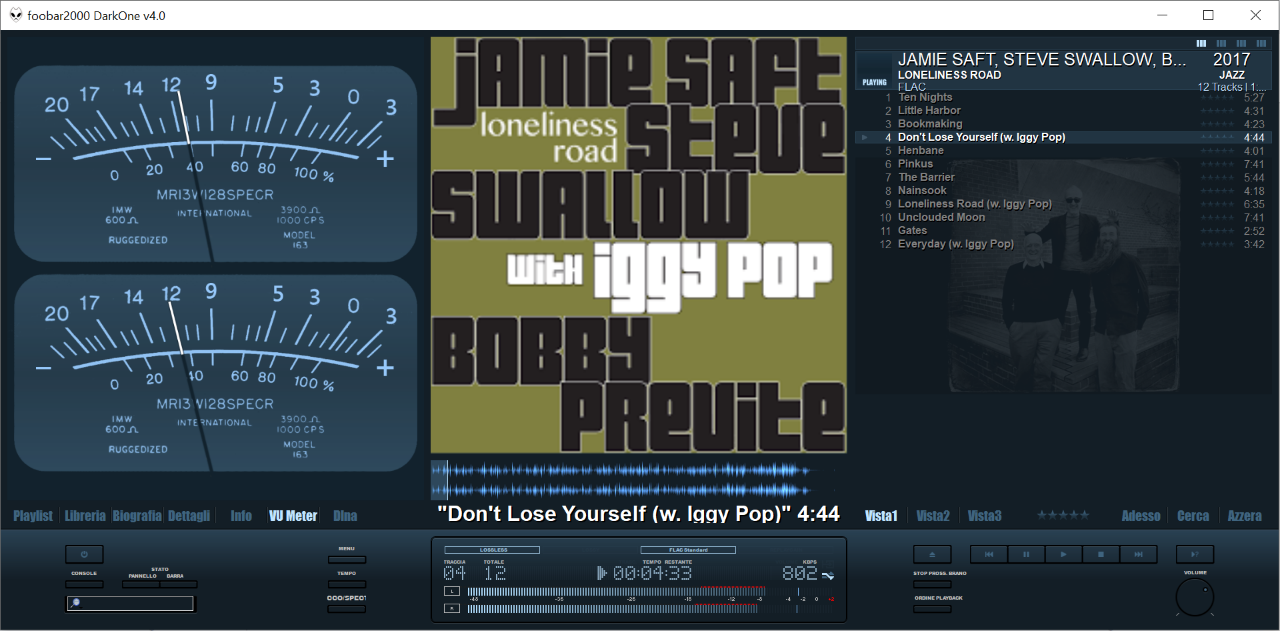This screenshot has width=1280, height=631.
Task: Toggle the Stop pross. brano button
Action: (932, 584)
